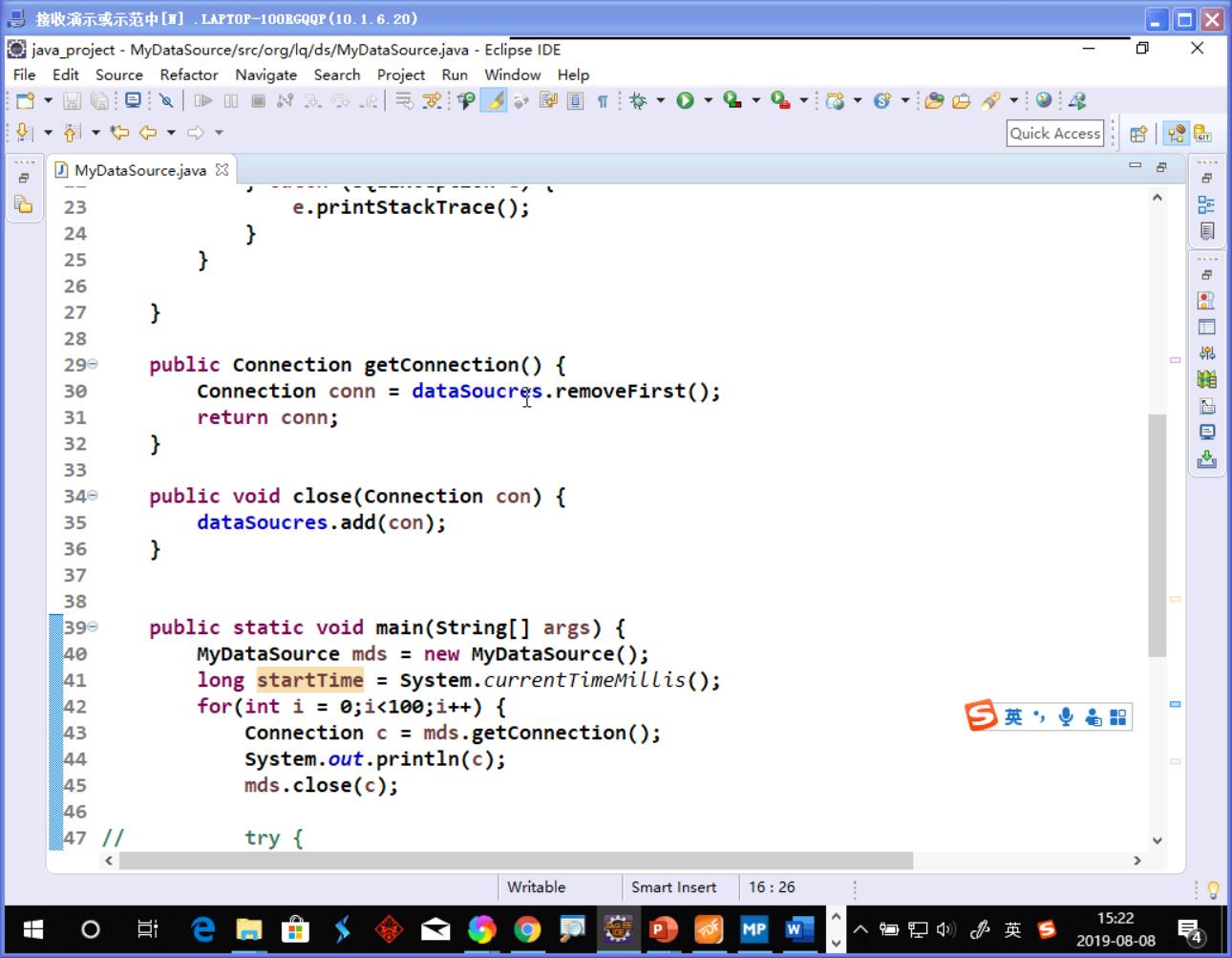Restore the top right sidebar view stack
Screen dimensions: 1232x958
(x=1207, y=178)
